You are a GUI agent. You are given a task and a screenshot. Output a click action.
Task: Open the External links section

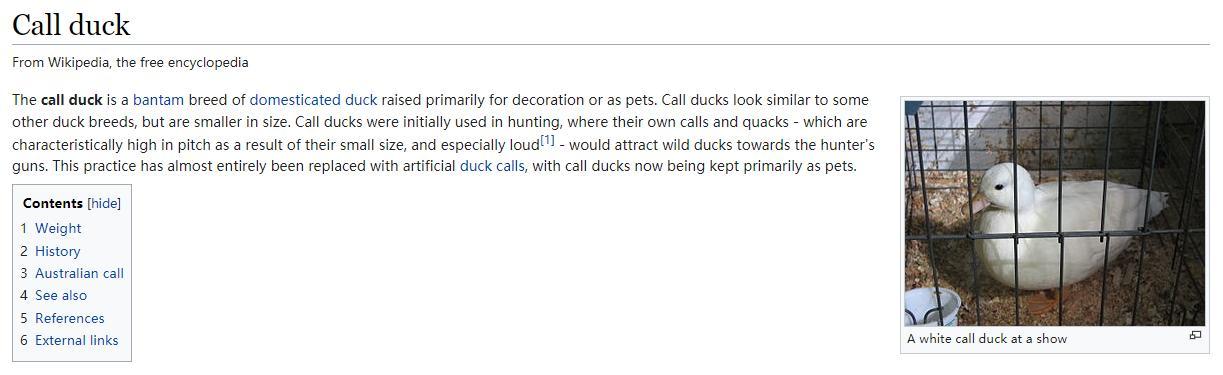[77, 340]
